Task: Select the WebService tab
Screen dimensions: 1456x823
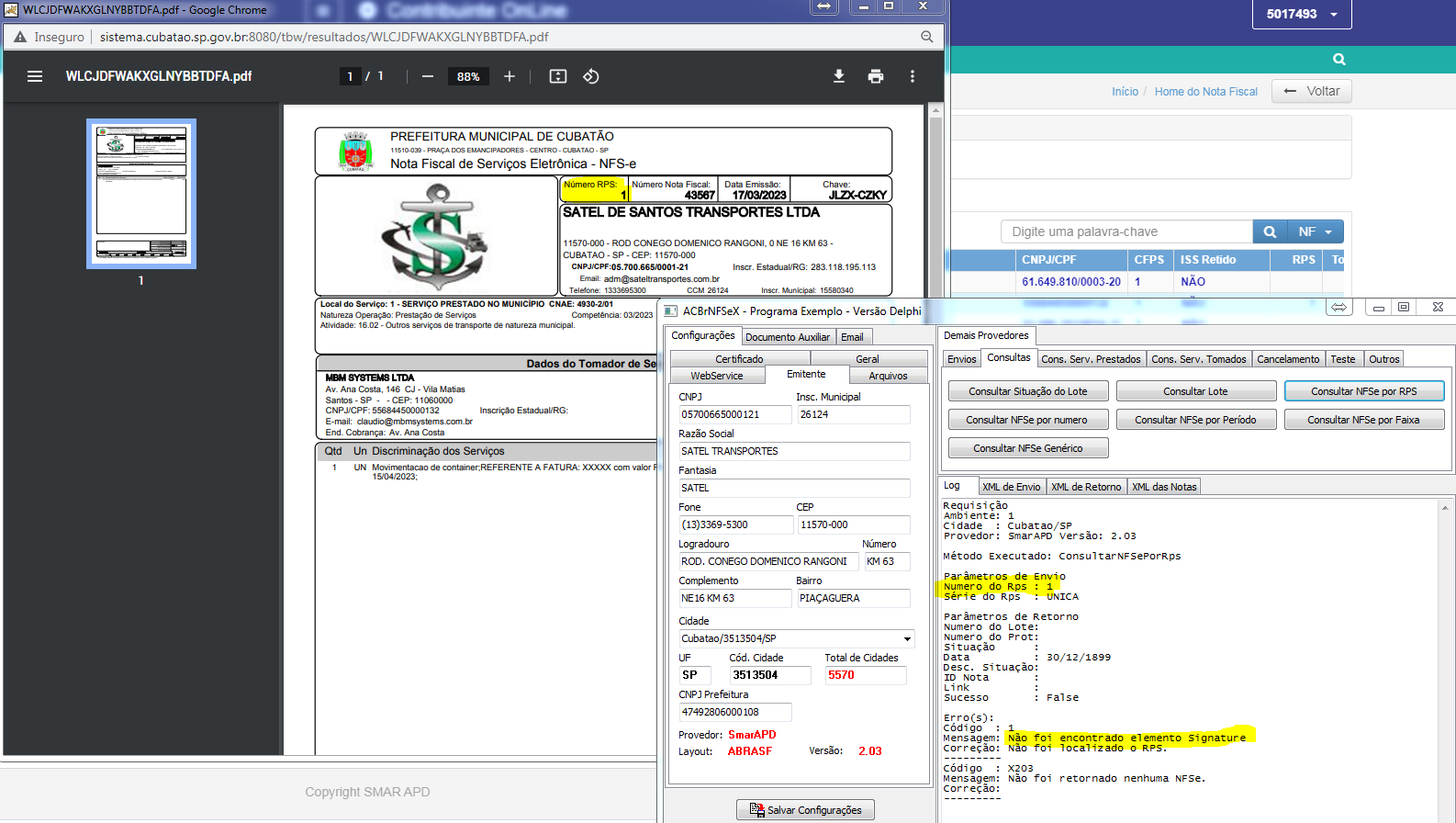Action: [x=717, y=376]
